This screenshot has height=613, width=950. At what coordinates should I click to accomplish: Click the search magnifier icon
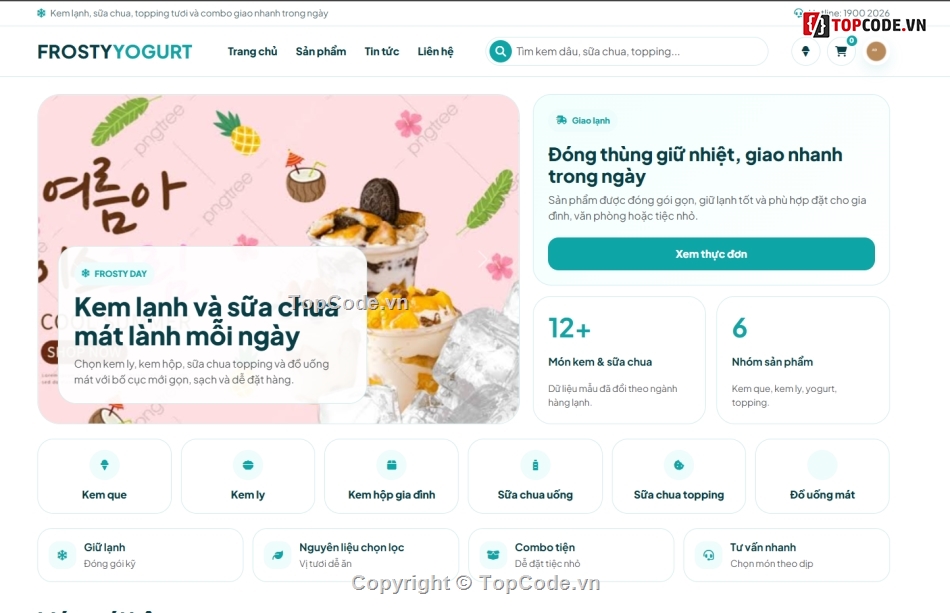tap(500, 51)
